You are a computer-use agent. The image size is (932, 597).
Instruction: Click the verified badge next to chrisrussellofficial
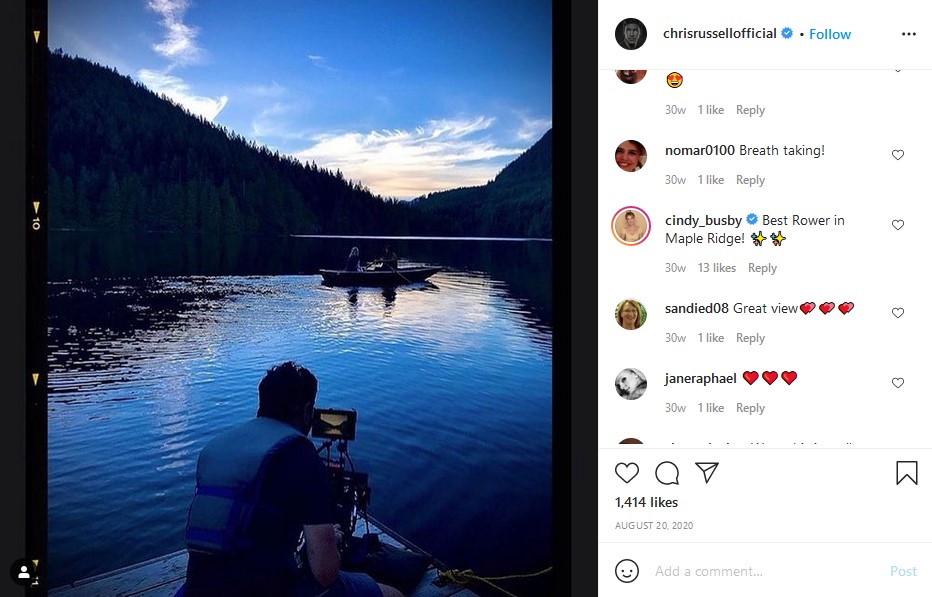point(787,33)
